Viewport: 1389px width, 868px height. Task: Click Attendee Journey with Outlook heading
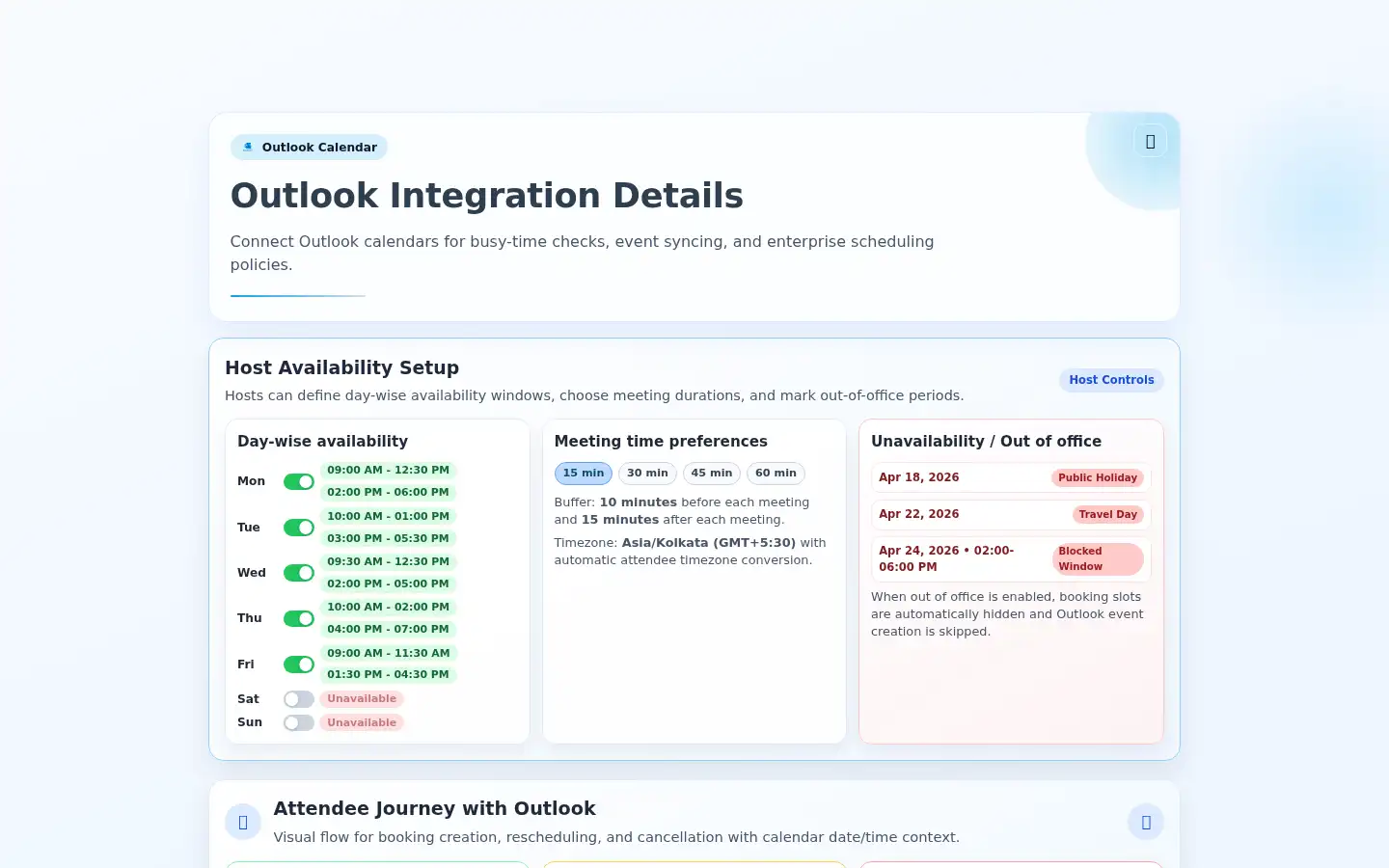tap(434, 808)
